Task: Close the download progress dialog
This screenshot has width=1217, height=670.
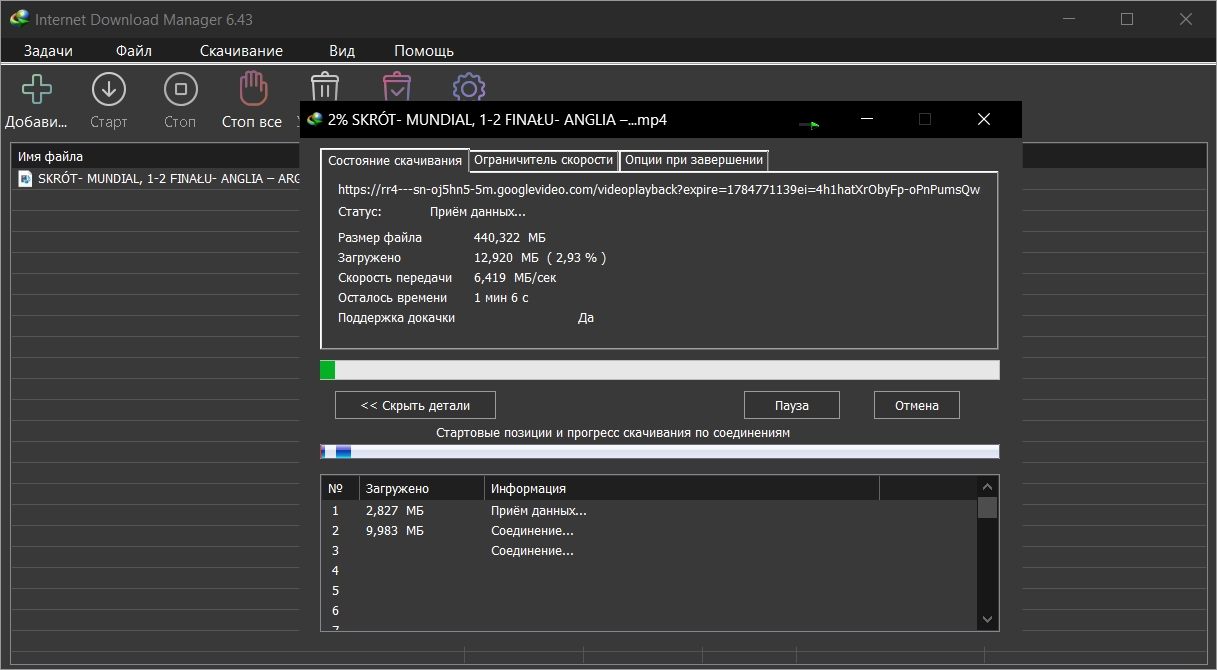Action: pos(984,119)
